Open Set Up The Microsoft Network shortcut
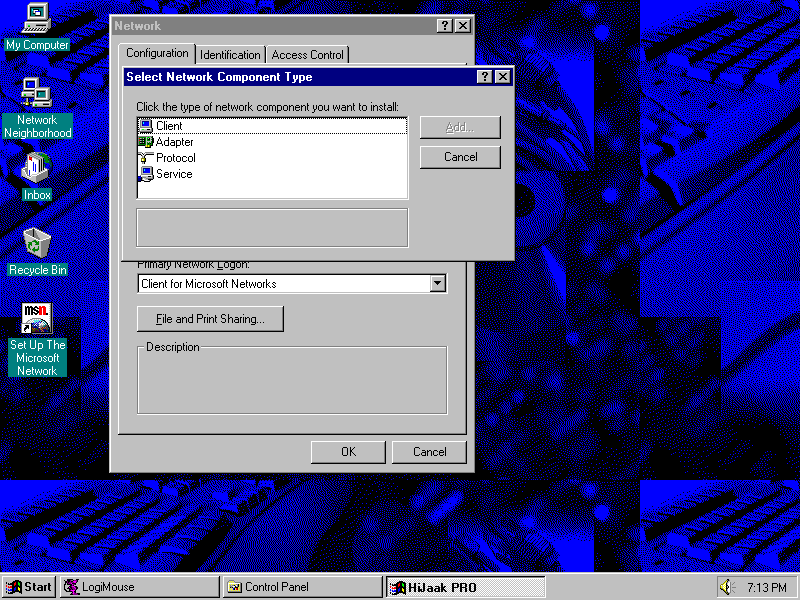This screenshot has height=600, width=800. coord(37,319)
